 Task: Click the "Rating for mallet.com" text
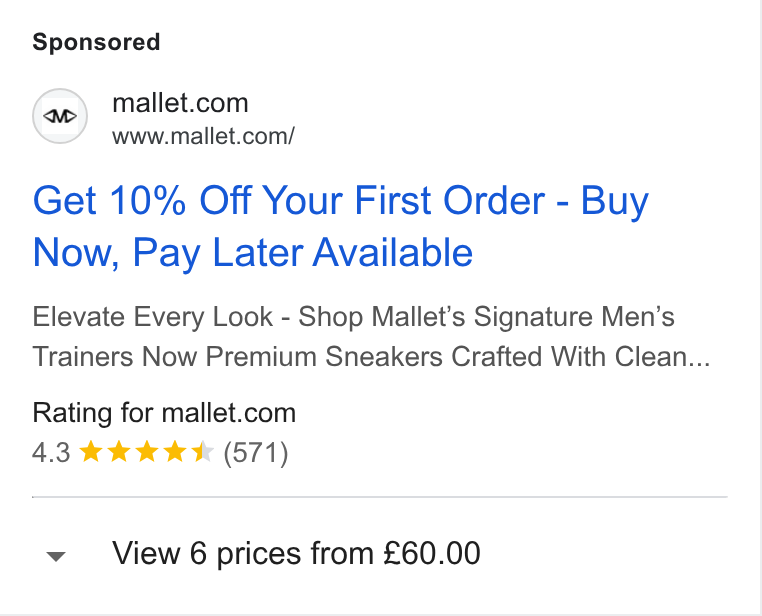point(164,413)
